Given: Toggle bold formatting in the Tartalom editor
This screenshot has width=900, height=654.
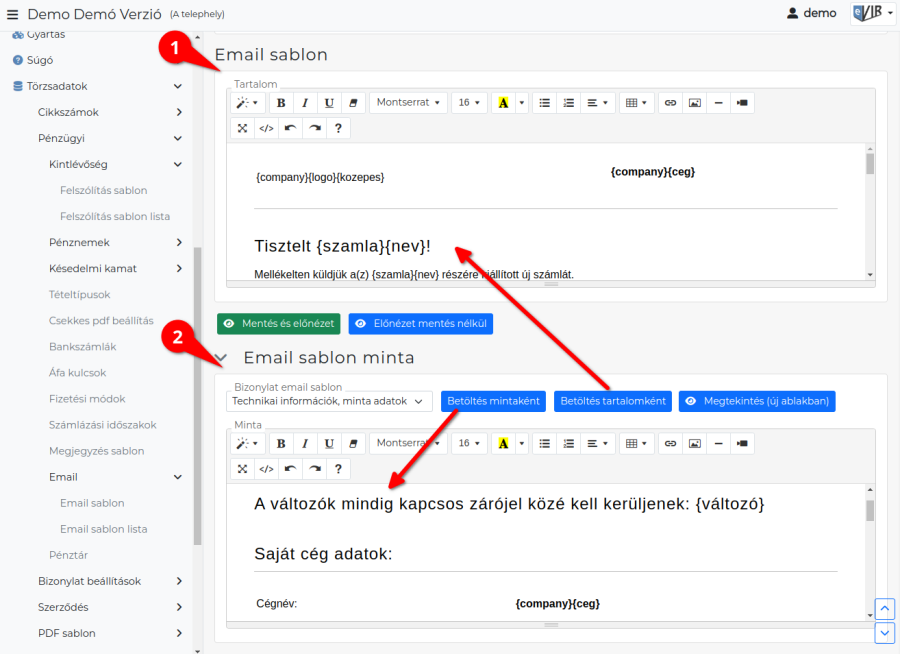Looking at the screenshot, I should pyautogui.click(x=284, y=101).
